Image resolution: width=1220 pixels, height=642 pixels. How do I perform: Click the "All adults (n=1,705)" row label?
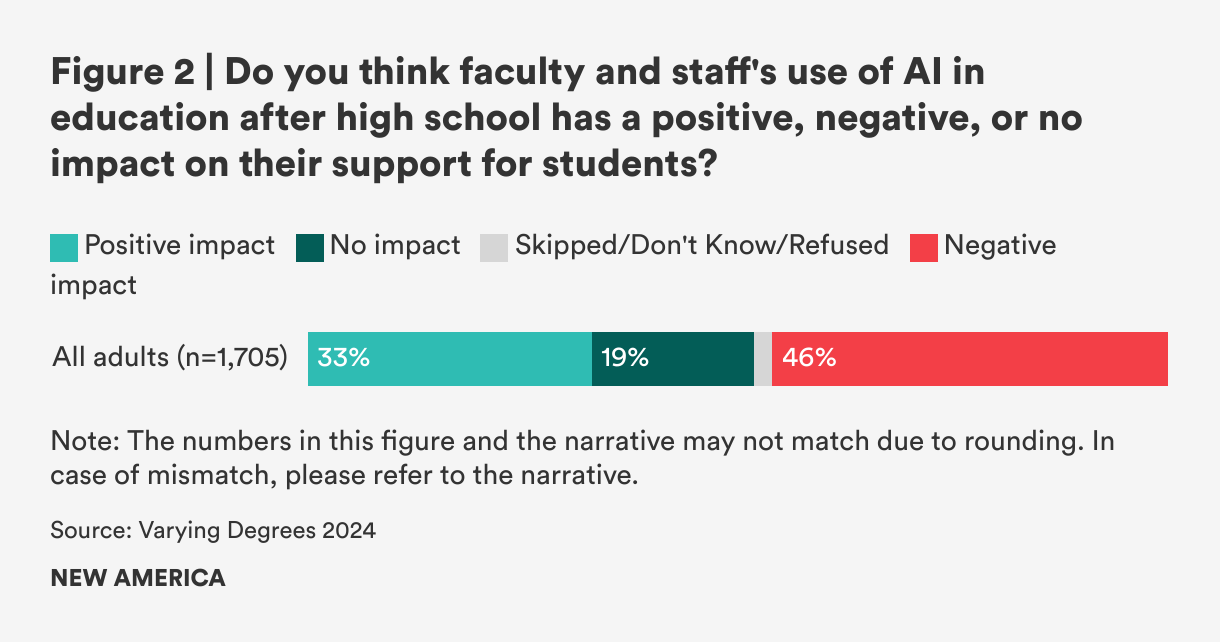click(170, 357)
